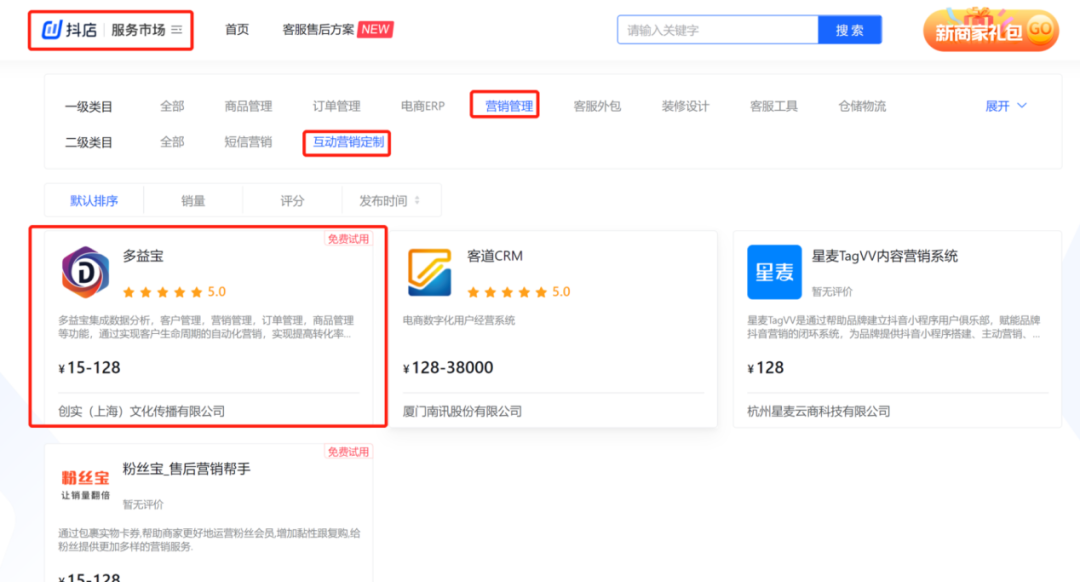The width and height of the screenshot is (1080, 582).
Task: Select 装修设计 category
Action: click(685, 106)
